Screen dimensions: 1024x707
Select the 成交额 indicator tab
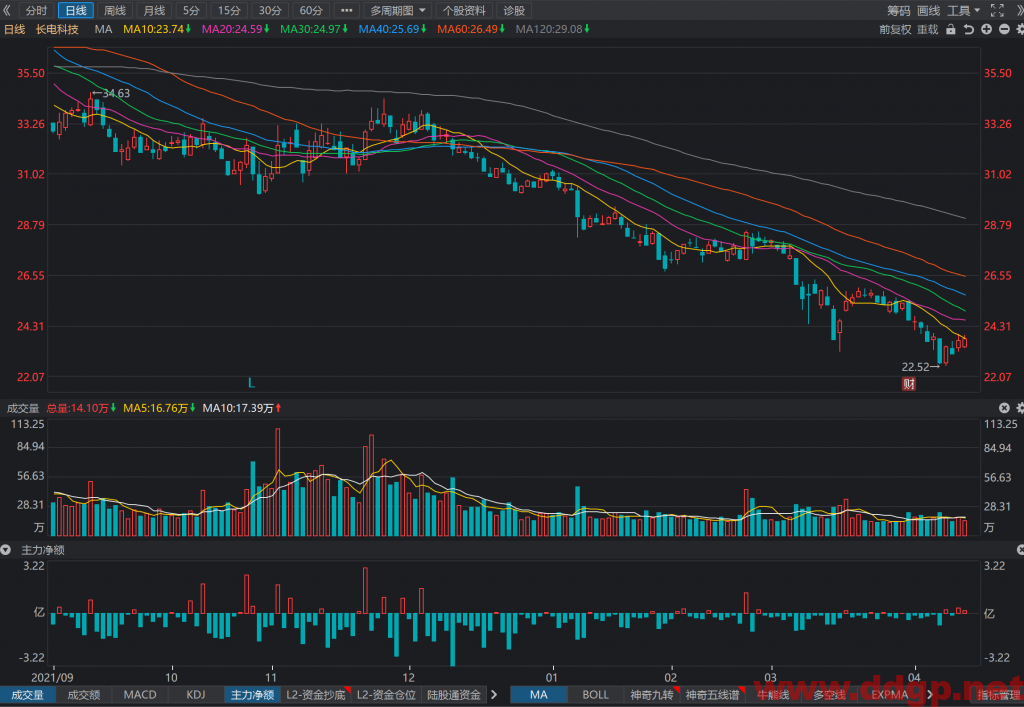[84, 695]
